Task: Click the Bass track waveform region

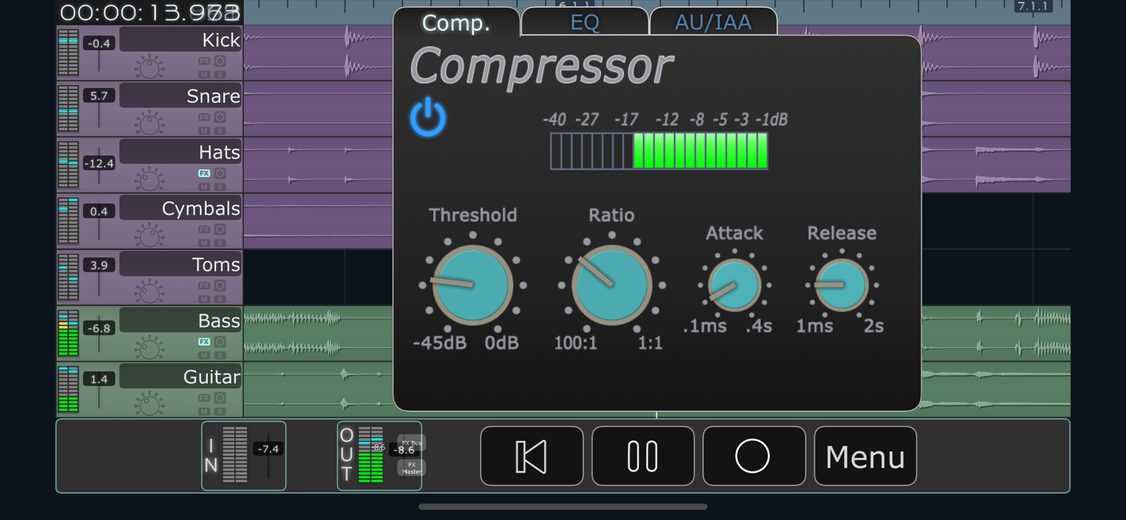Action: tap(318, 333)
